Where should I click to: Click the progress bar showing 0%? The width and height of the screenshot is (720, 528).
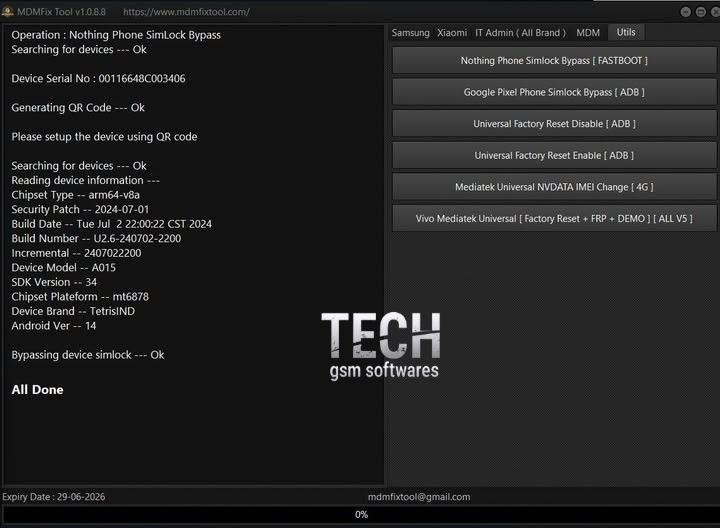361,515
